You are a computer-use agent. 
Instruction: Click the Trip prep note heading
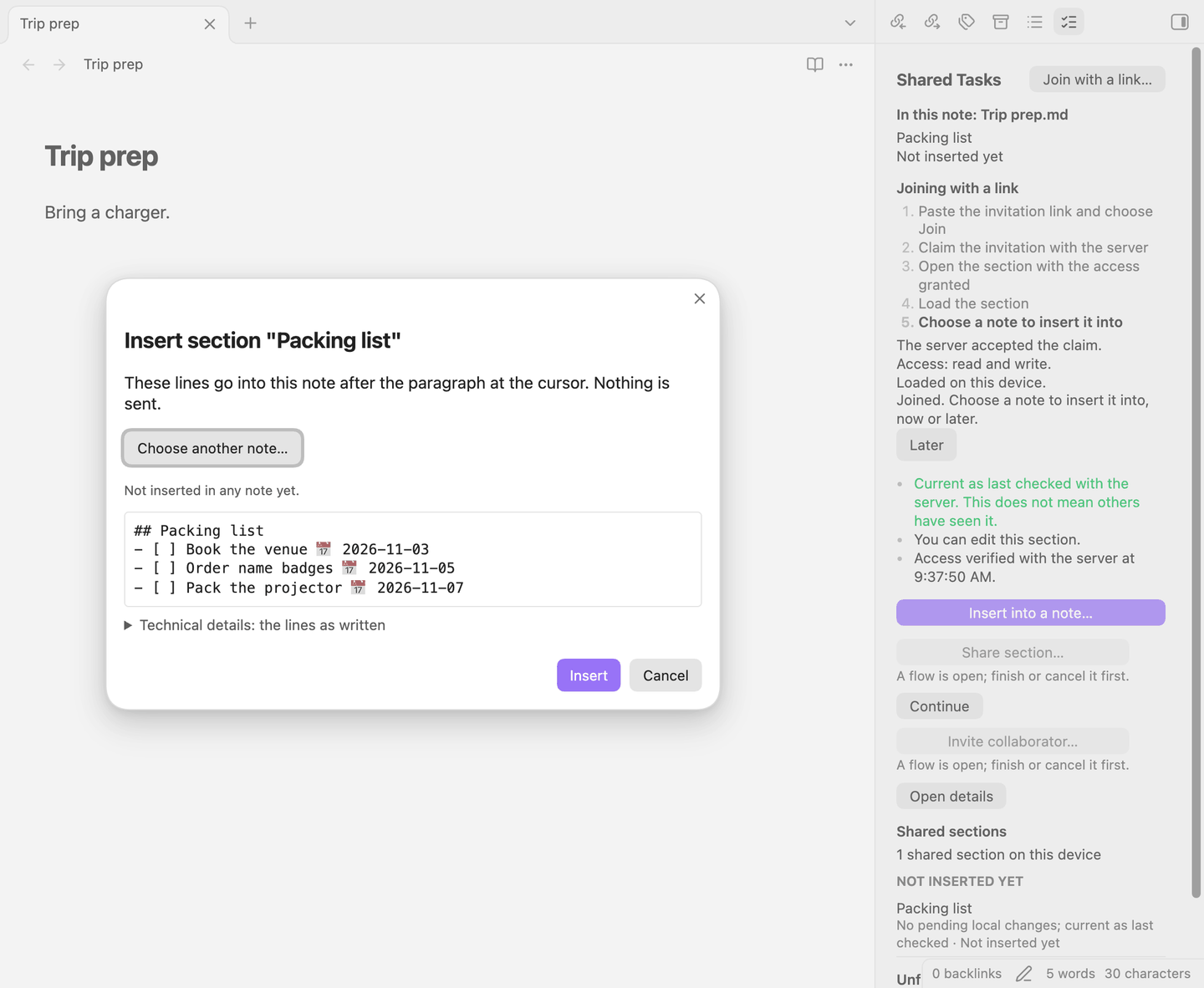point(101,156)
